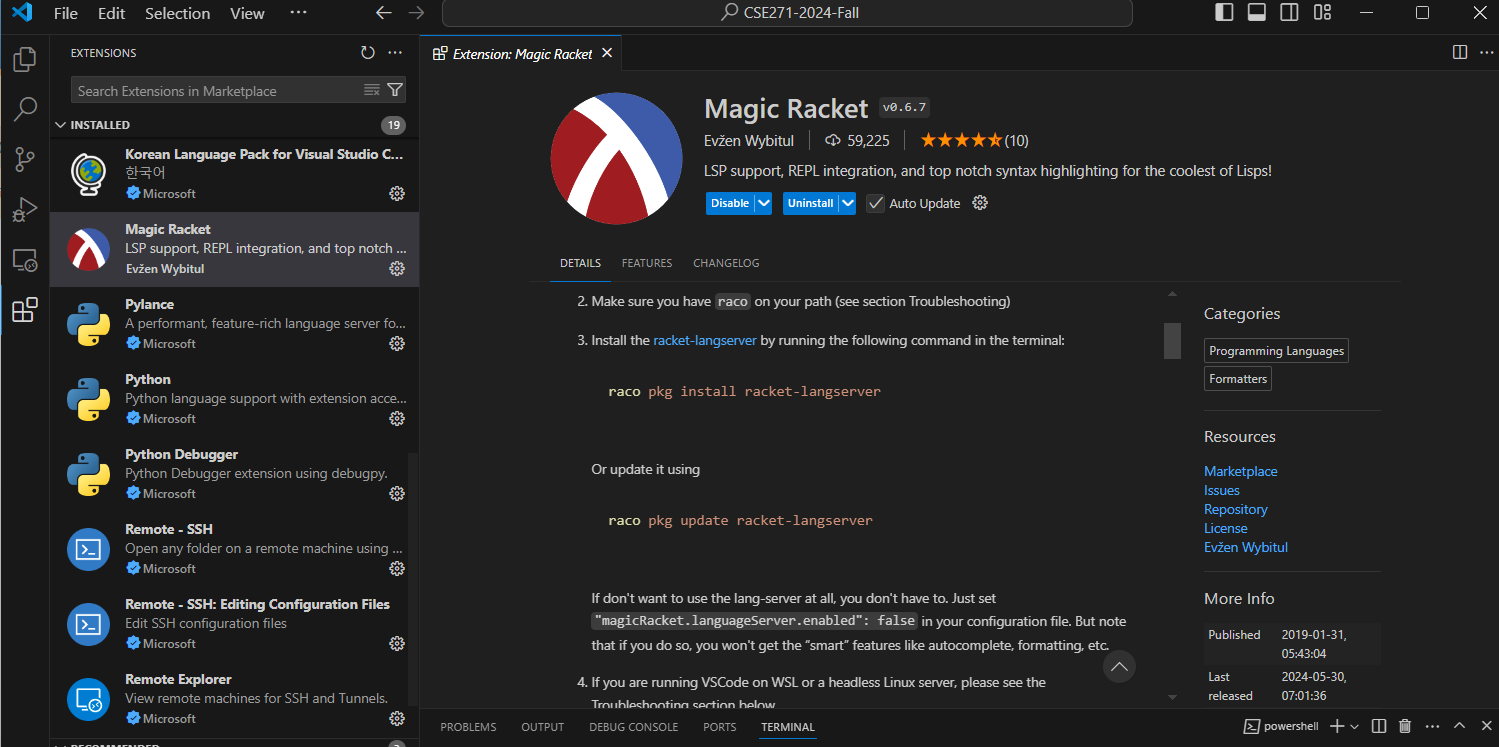The width and height of the screenshot is (1499, 747).
Task: Toggle primary side bar layout icon
Action: tap(1224, 13)
